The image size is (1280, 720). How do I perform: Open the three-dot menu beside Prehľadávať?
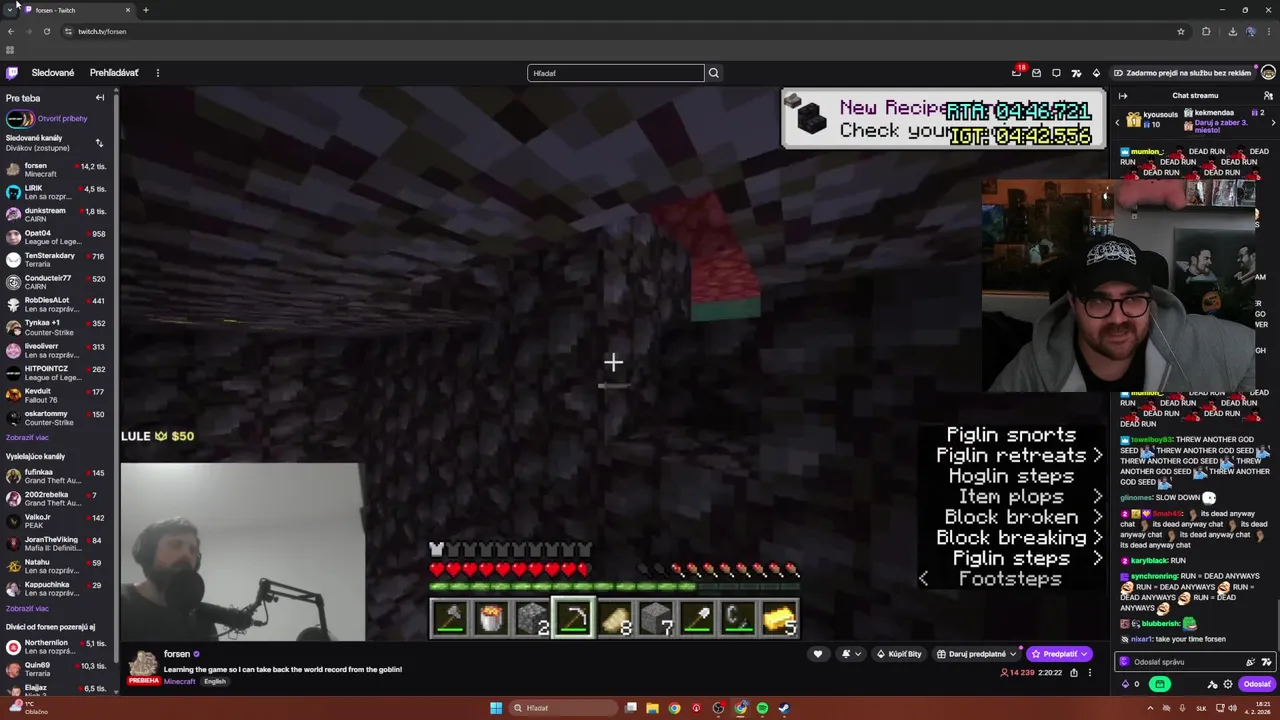click(157, 73)
